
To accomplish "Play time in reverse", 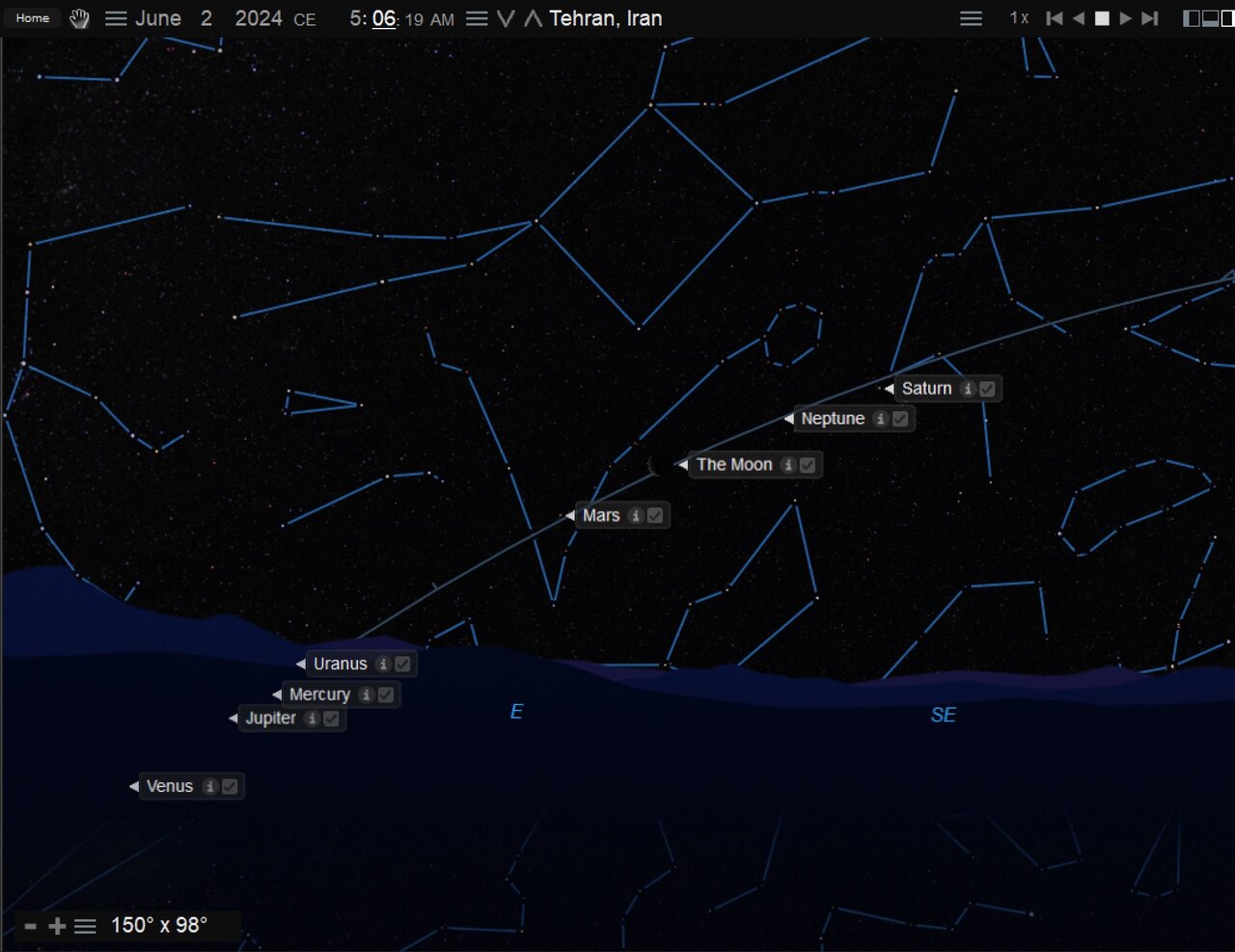I will [x=1079, y=18].
